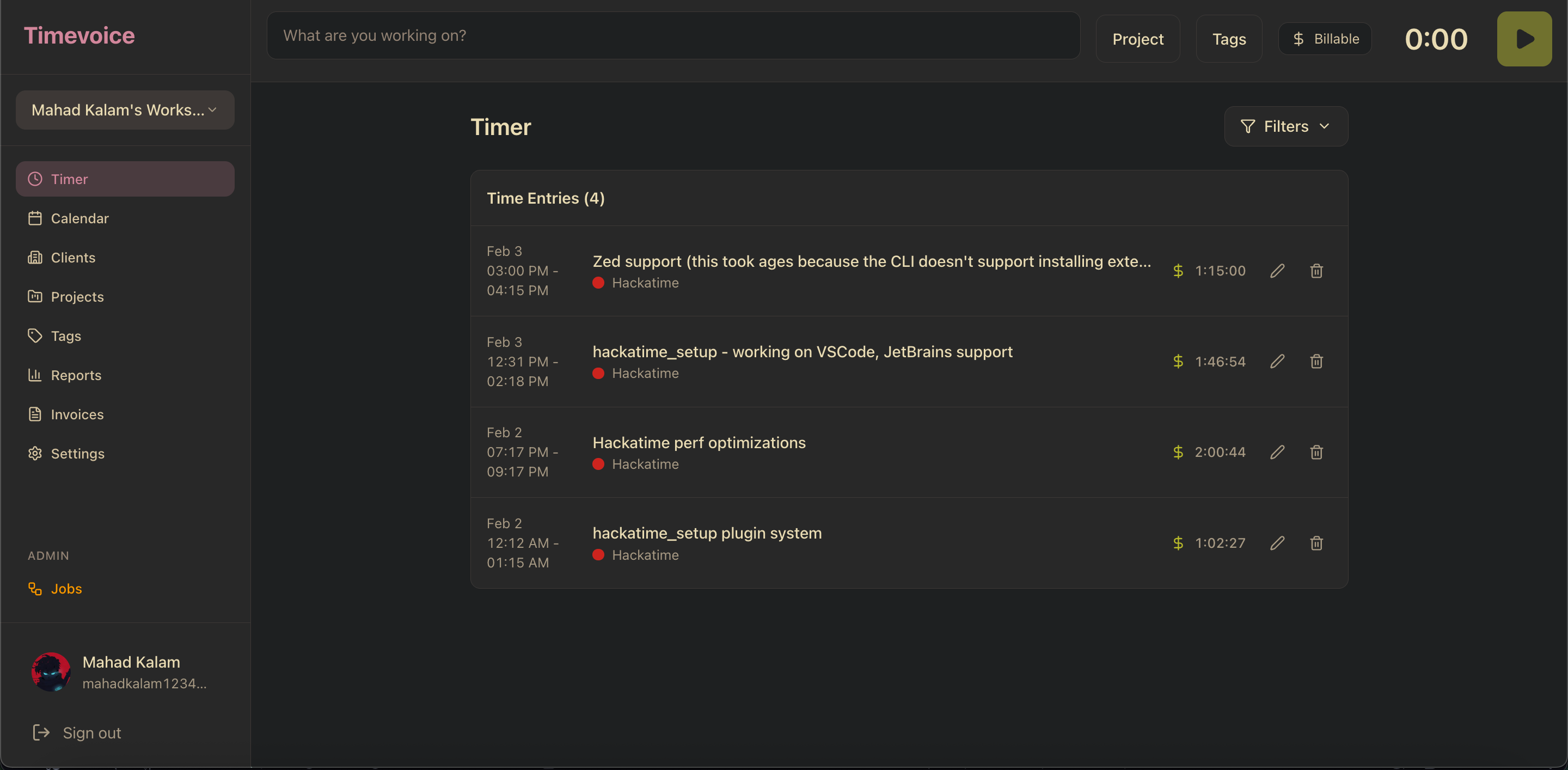Screen dimensions: 1568x770
Task: Open Mahad Kalam's Workspace switcher
Action: 125,110
